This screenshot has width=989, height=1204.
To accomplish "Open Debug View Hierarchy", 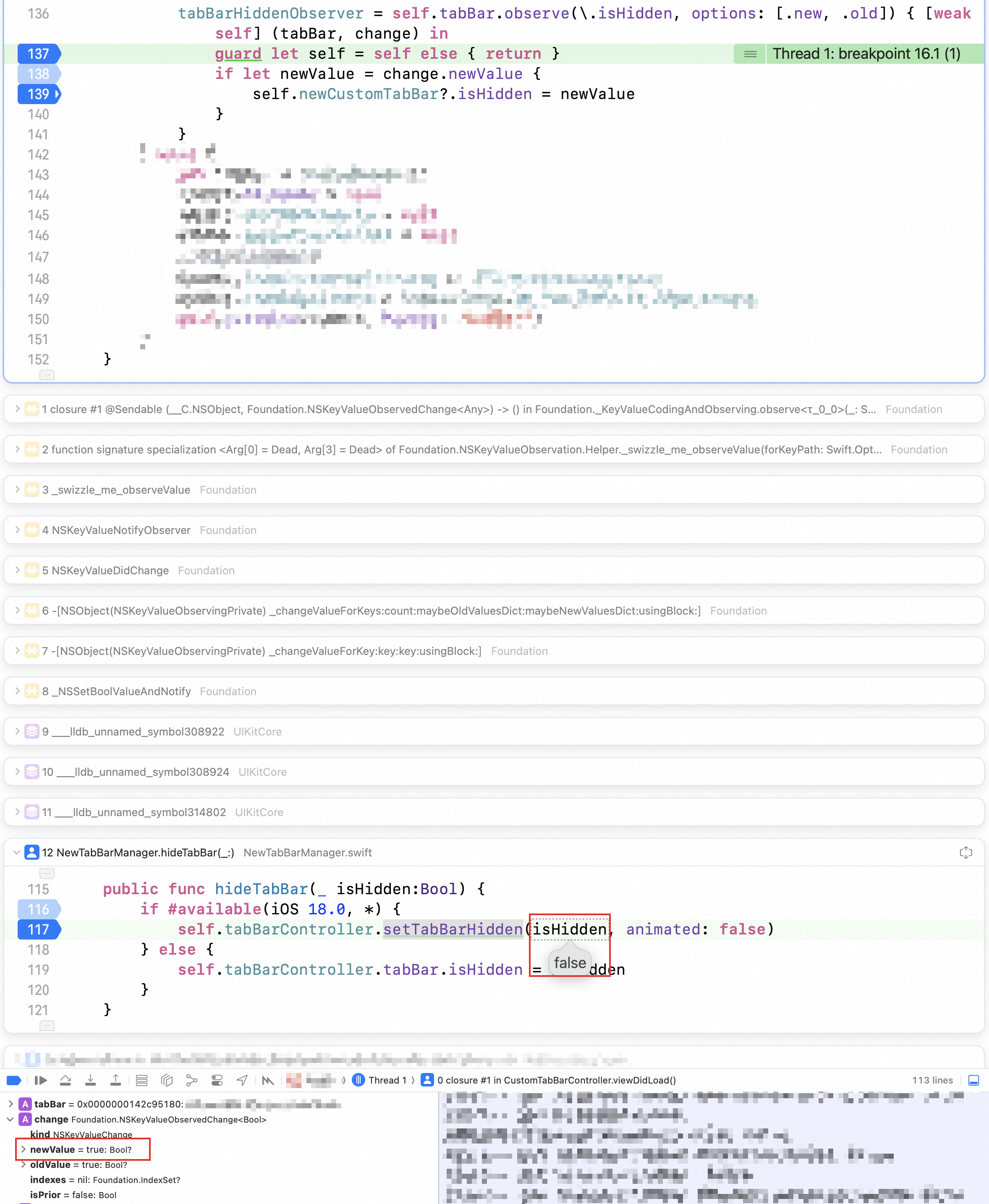I will pyautogui.click(x=166, y=1080).
